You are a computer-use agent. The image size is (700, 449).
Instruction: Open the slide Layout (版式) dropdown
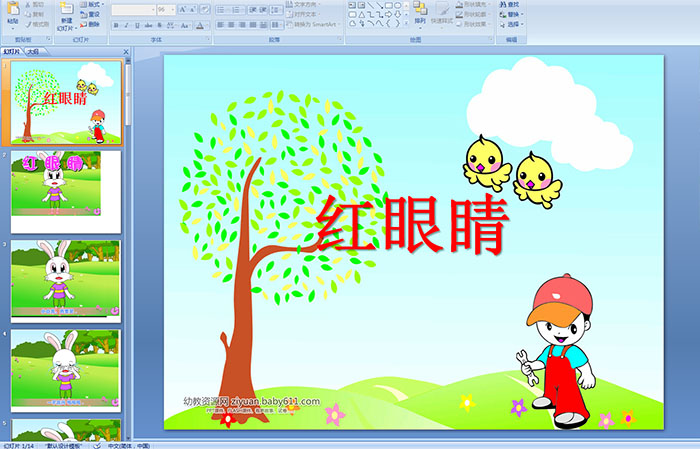(x=92, y=4)
